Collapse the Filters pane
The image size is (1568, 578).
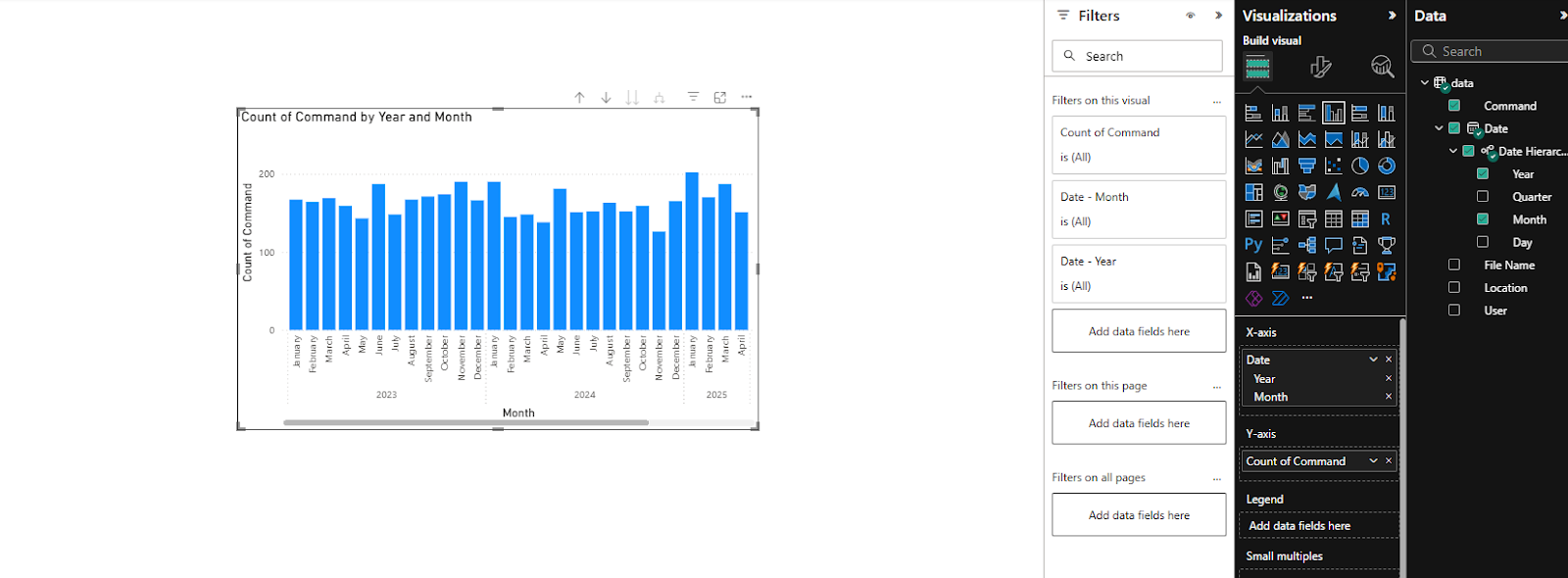click(1218, 16)
